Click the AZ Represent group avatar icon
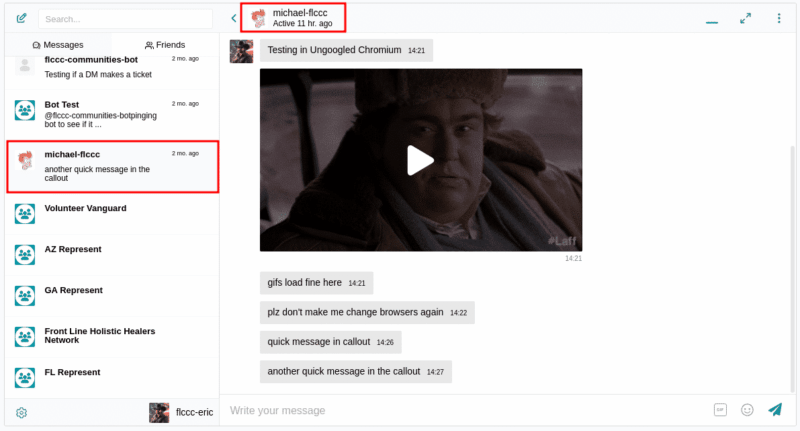Viewport: 800px width, 431px height. (24, 255)
